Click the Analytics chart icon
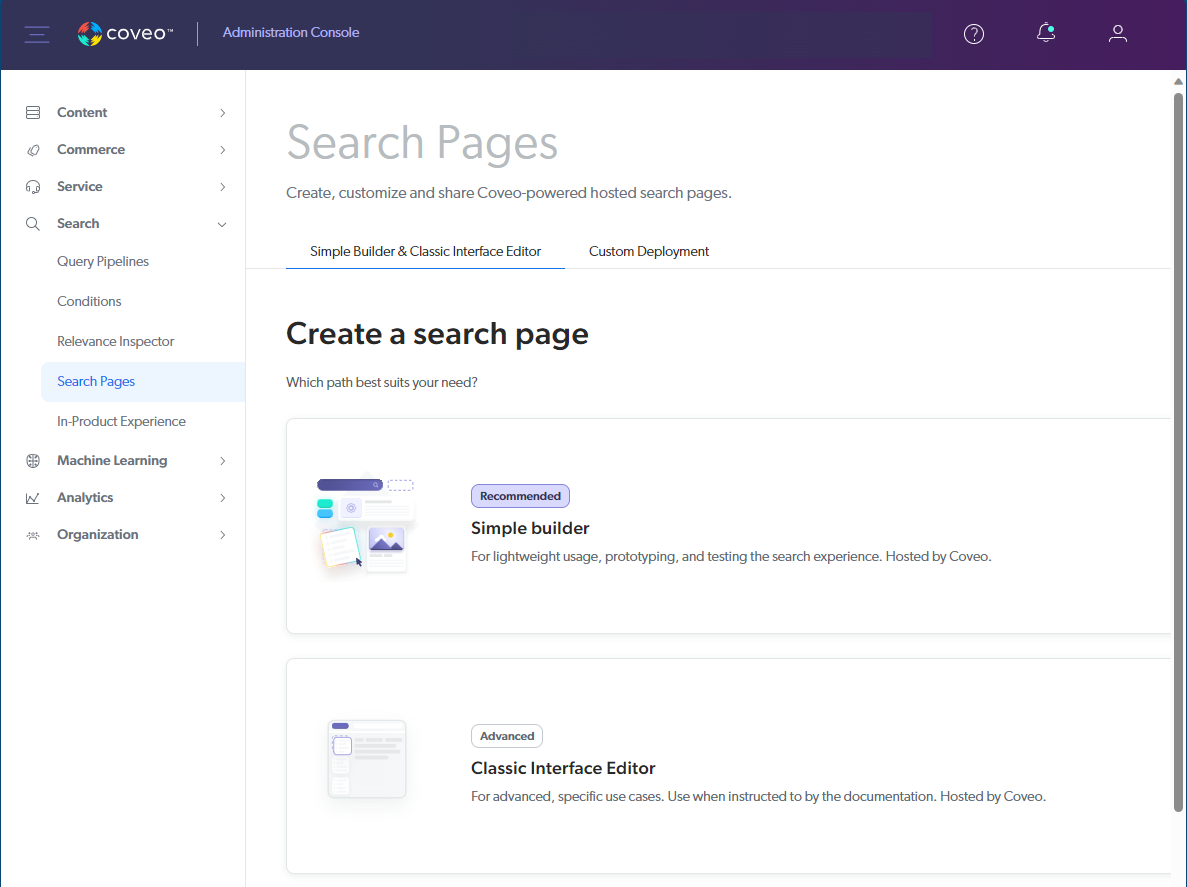Screen dimensions: 1187x887 coord(33,498)
